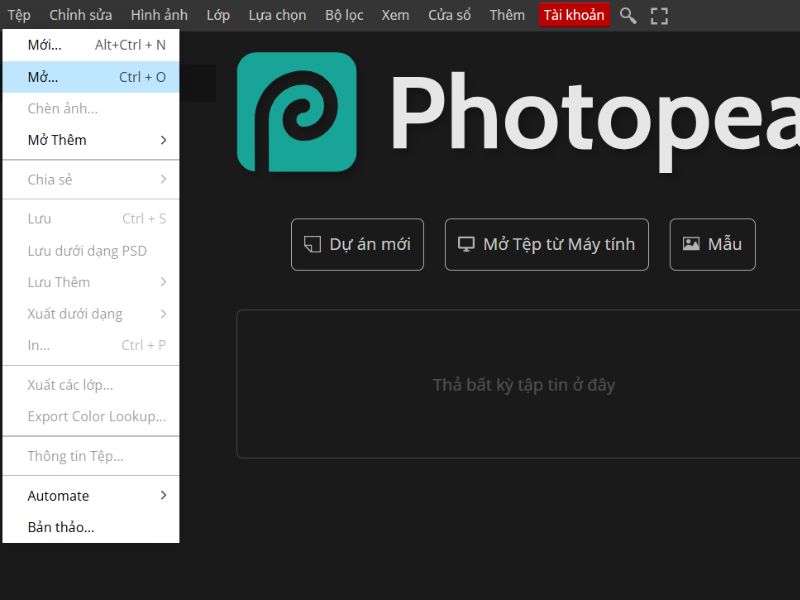This screenshot has height=600, width=800.
Task: Choose Mới... to create new document
Action: (x=91, y=45)
